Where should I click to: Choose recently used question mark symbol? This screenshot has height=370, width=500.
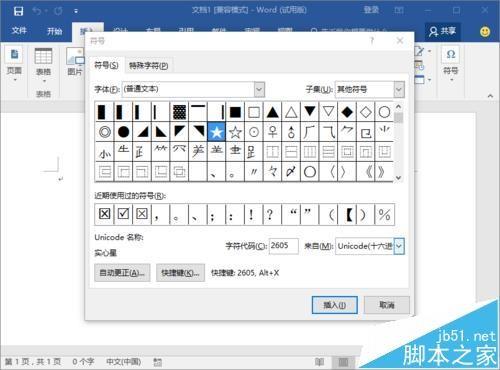[272, 214]
